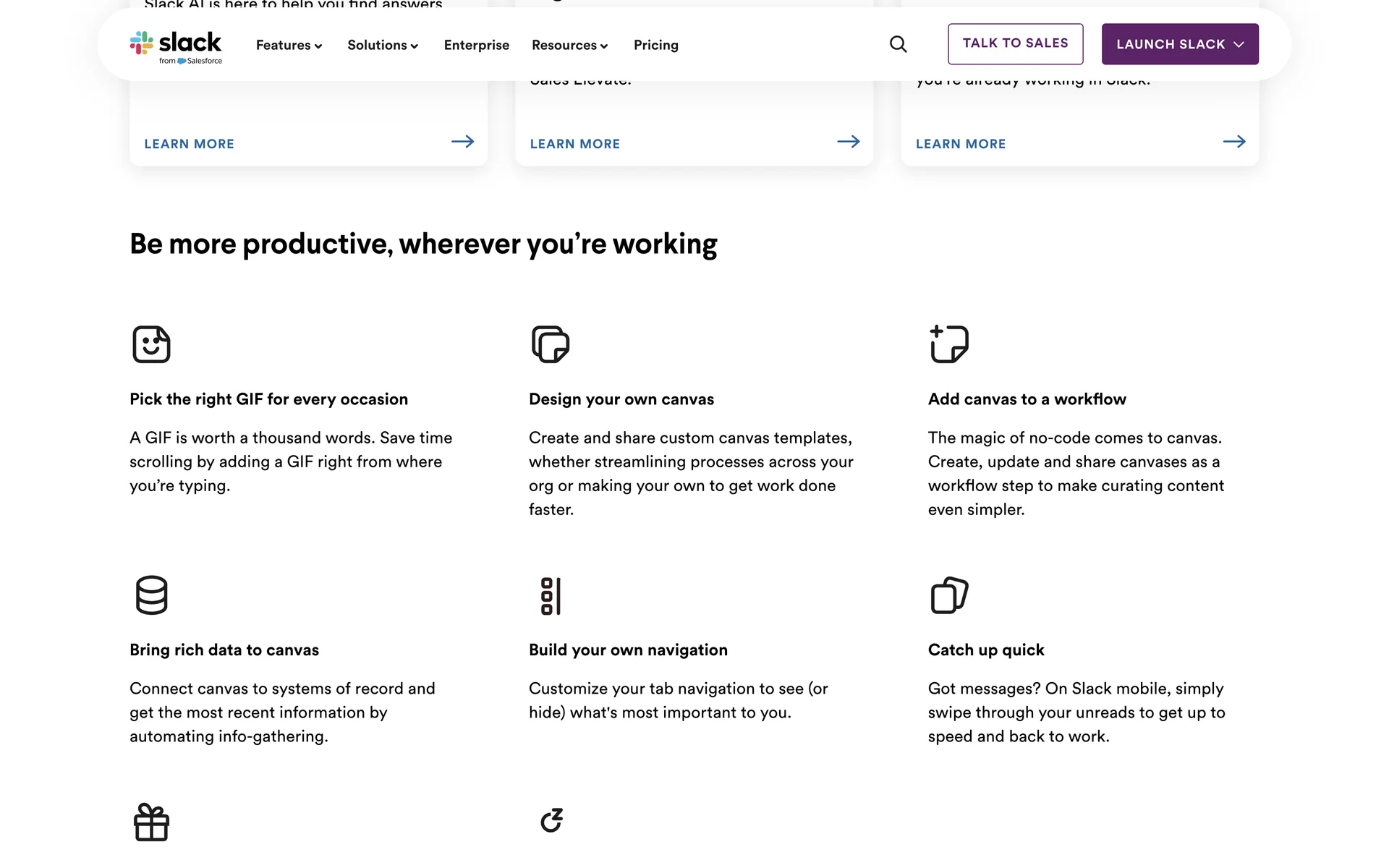The width and height of the screenshot is (1389, 868).
Task: Expand the Features dropdown menu
Action: pos(289,45)
